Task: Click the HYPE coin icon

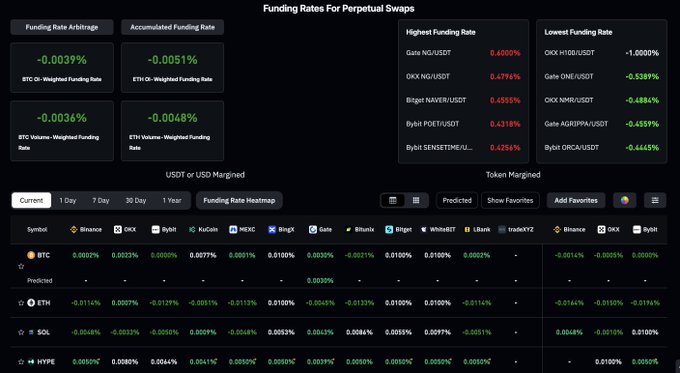Action: point(31,362)
